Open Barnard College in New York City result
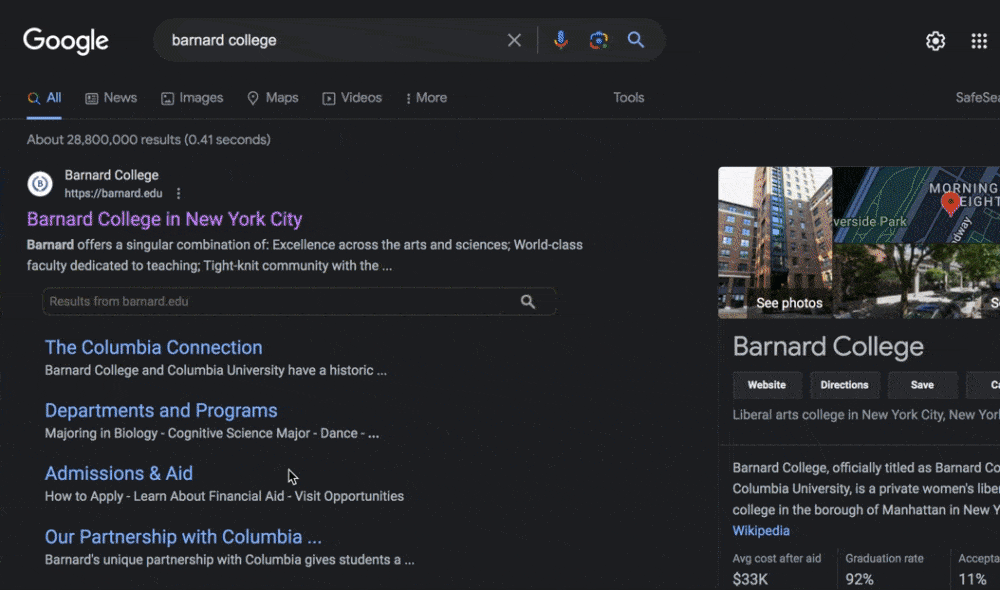The width and height of the screenshot is (1000, 590). click(165, 219)
